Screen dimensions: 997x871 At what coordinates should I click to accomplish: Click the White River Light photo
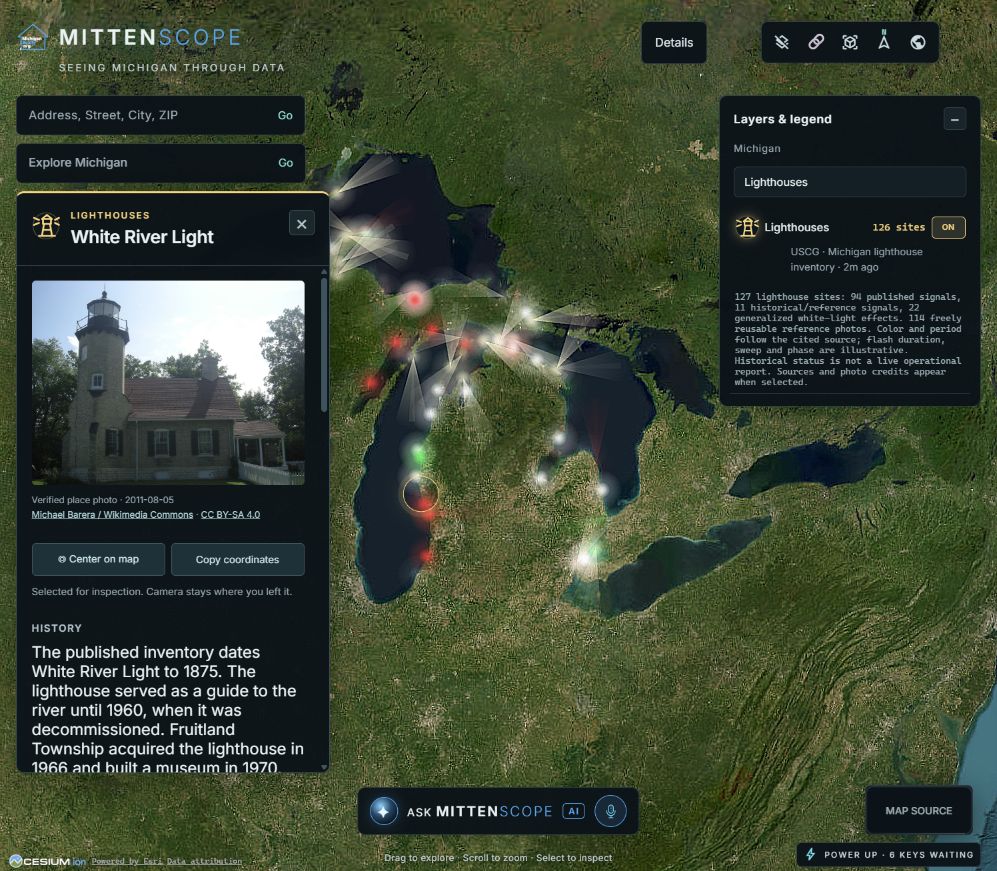(x=168, y=383)
